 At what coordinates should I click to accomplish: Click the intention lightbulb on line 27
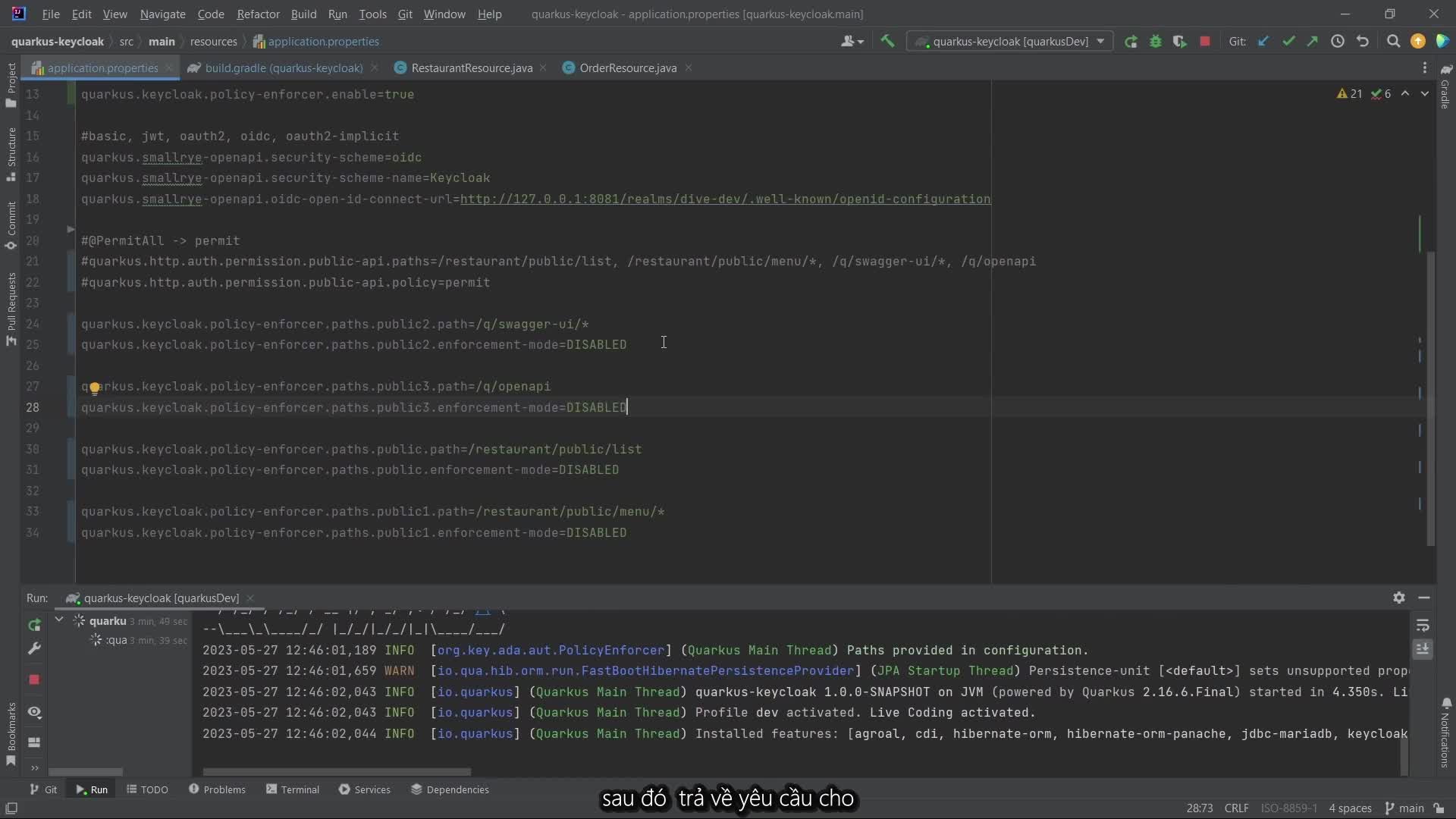[x=94, y=388]
